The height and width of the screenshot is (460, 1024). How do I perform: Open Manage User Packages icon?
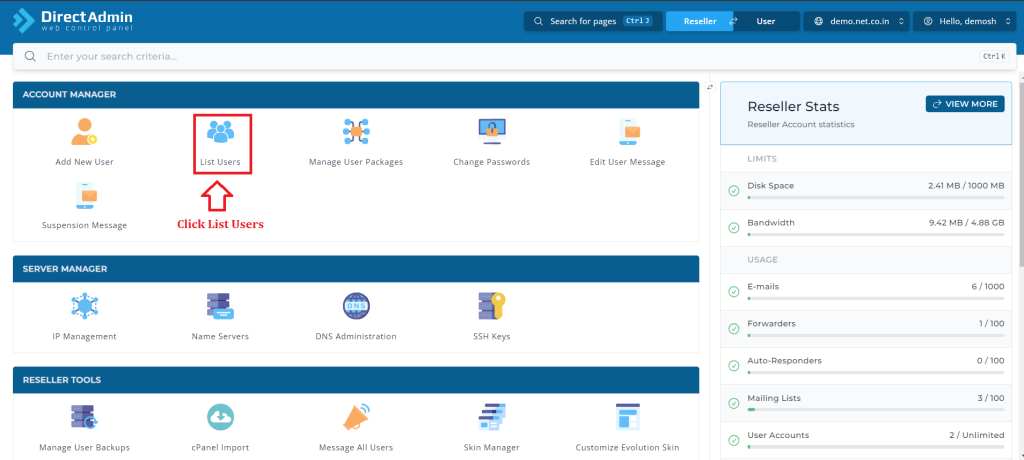[356, 132]
